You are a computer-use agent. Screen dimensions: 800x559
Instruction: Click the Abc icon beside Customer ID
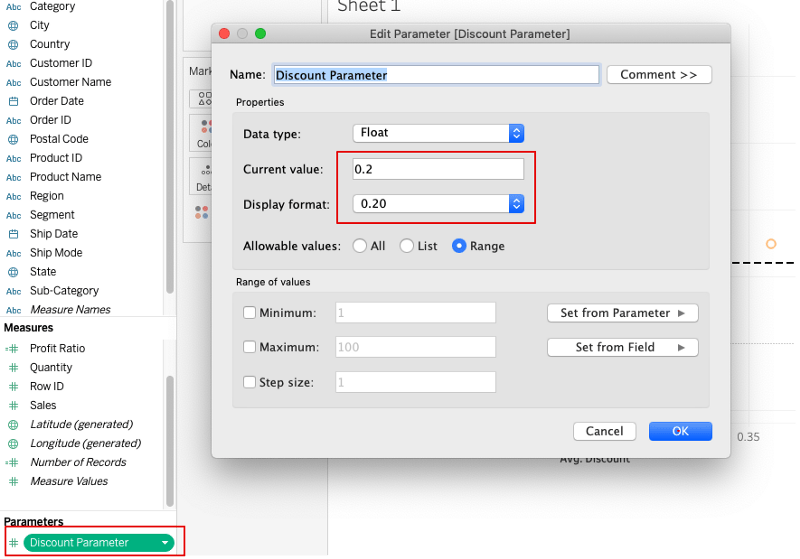(14, 64)
